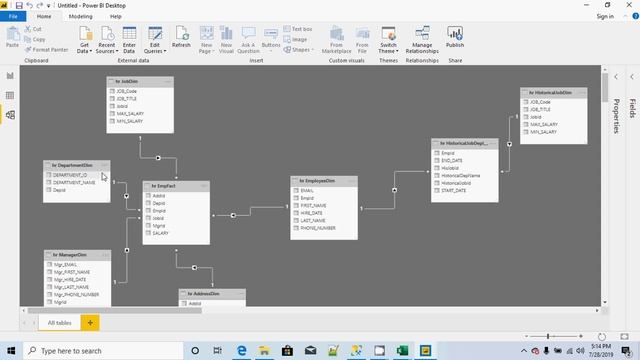Screen dimensions: 640x360
Task: Select the hr EmpFact table header
Action: tap(176, 186)
